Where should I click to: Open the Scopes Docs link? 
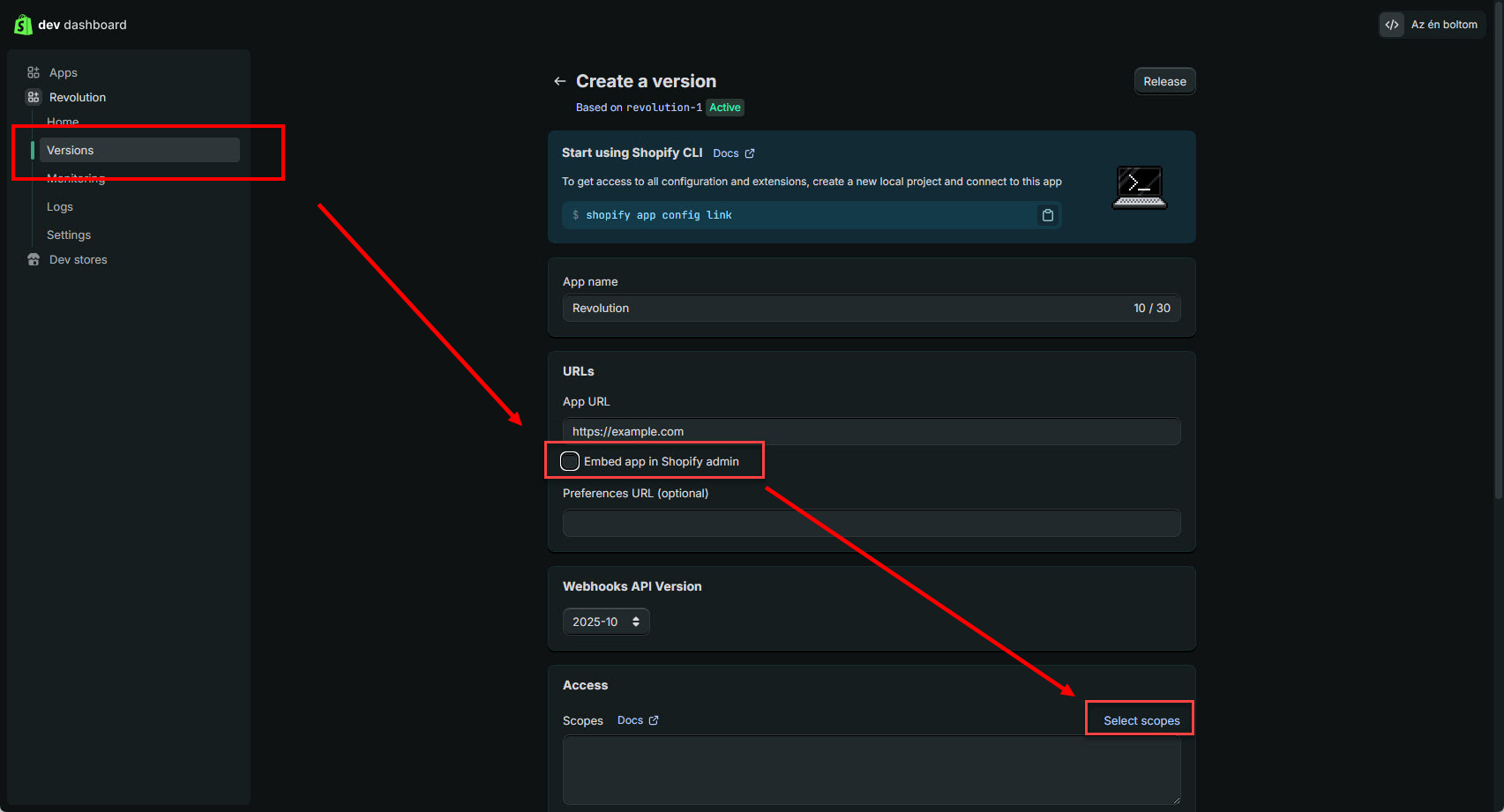click(637, 720)
